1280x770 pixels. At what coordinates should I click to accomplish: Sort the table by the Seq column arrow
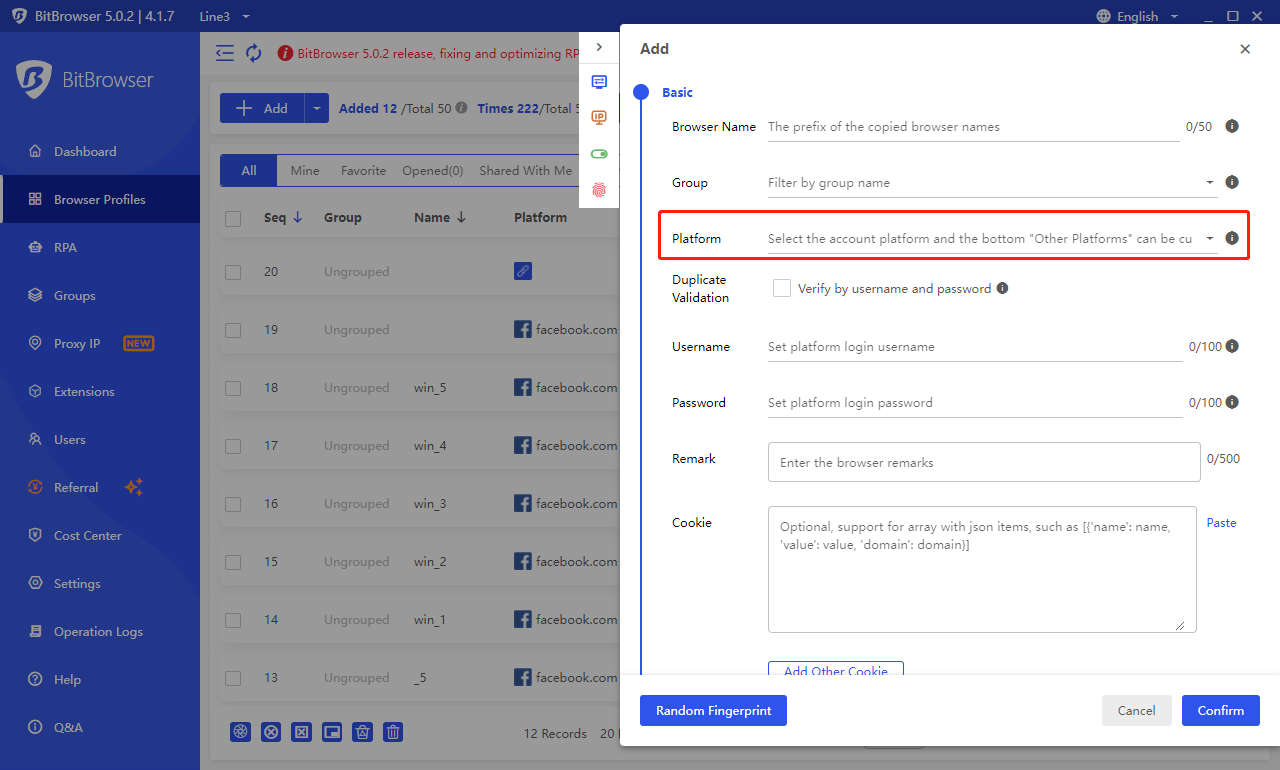click(298, 217)
